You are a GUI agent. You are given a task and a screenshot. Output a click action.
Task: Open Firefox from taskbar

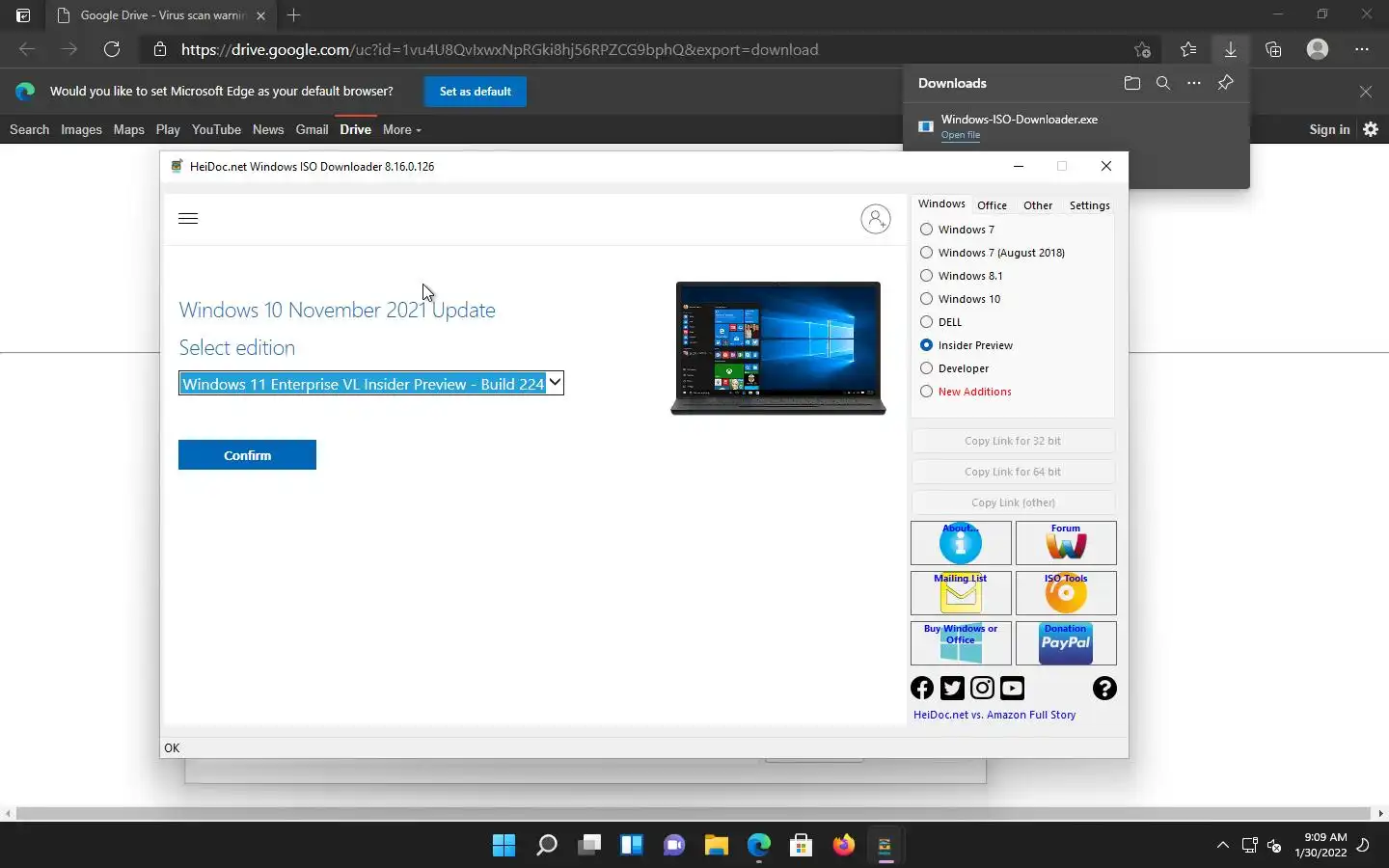pos(843,846)
